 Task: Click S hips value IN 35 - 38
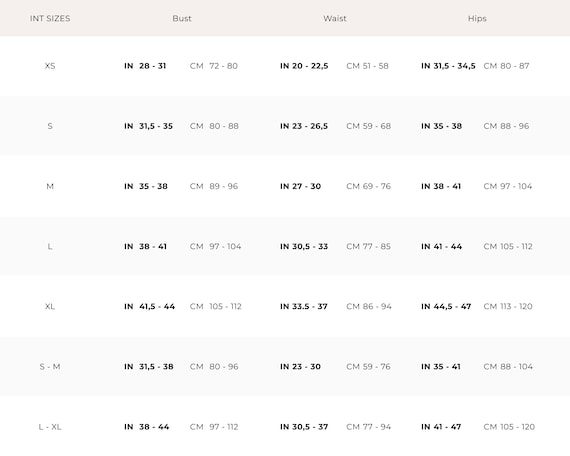click(x=441, y=126)
